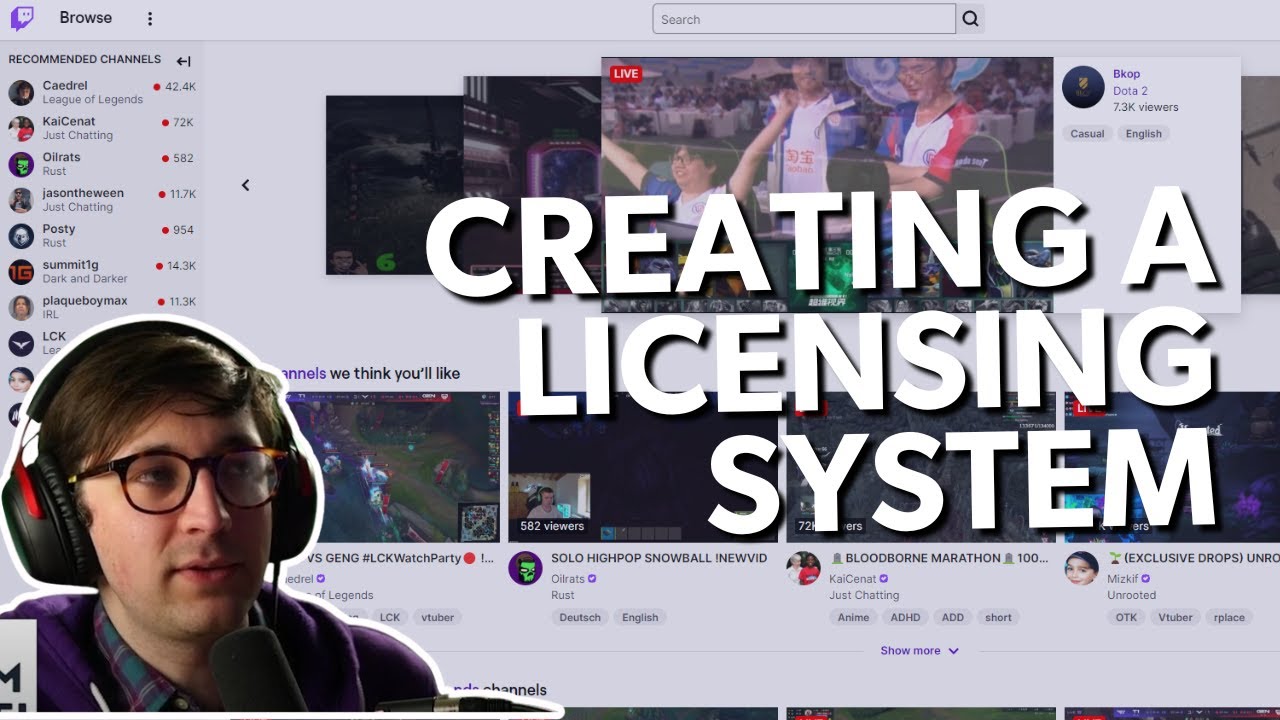
Task: Open the Twitch home logo
Action: pyautogui.click(x=22, y=18)
